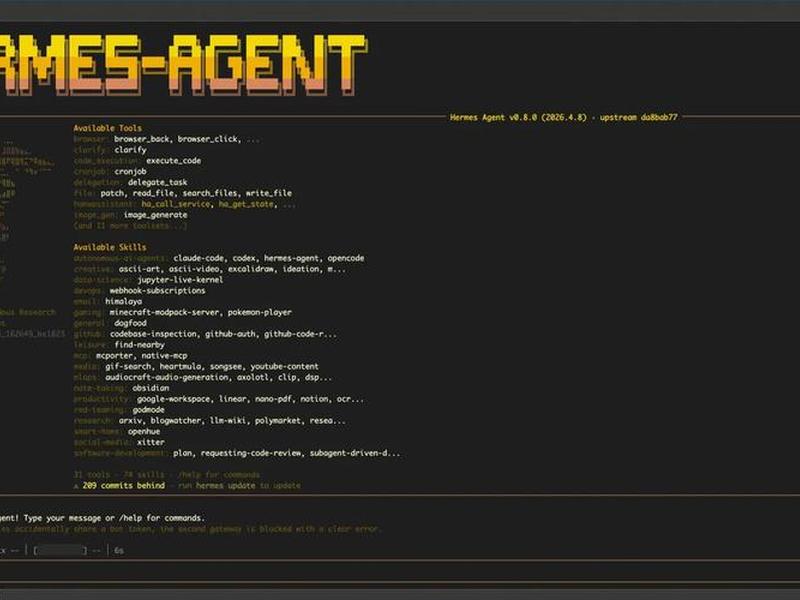Click the 'openhue' skill
The width and height of the screenshot is (800, 600).
click(144, 432)
